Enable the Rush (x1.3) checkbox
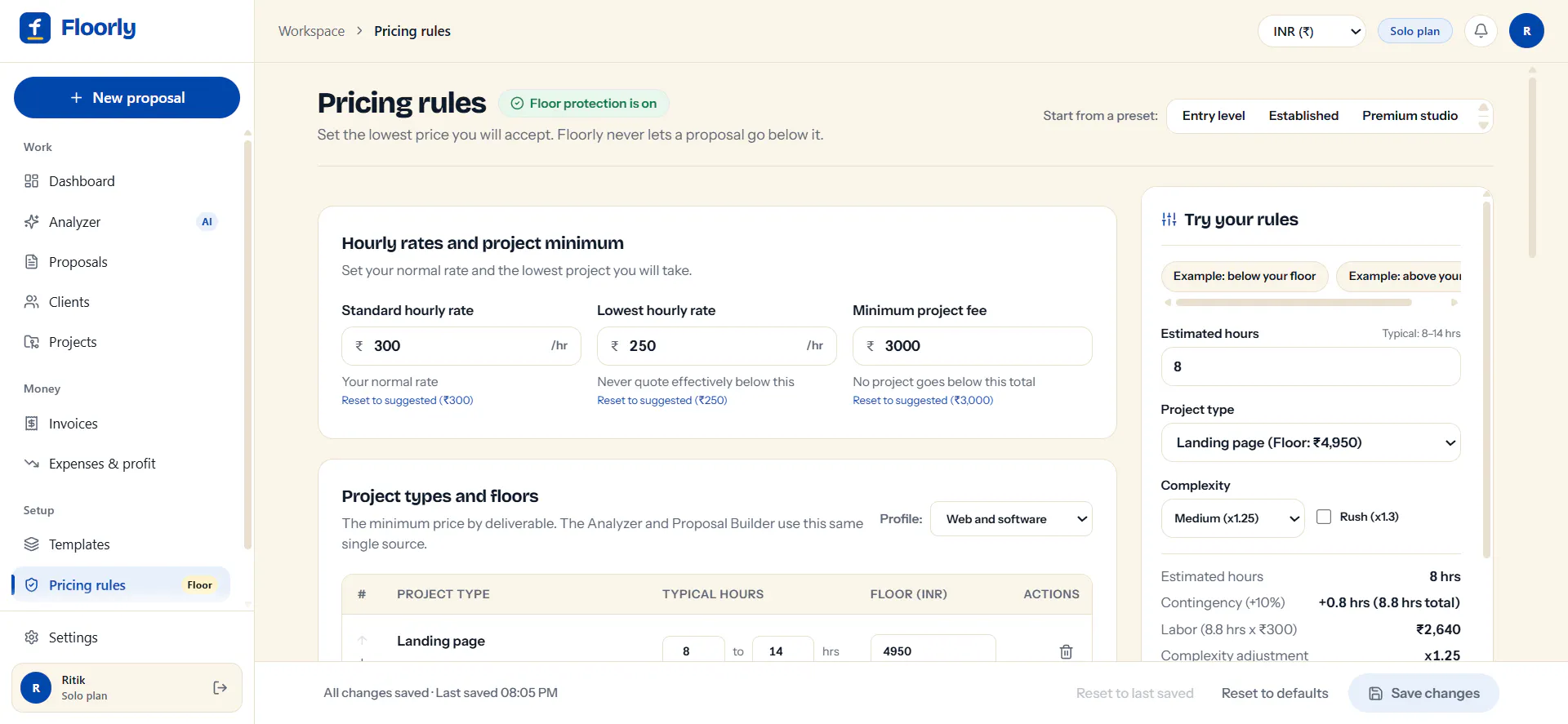The image size is (1568, 724). [x=1324, y=517]
